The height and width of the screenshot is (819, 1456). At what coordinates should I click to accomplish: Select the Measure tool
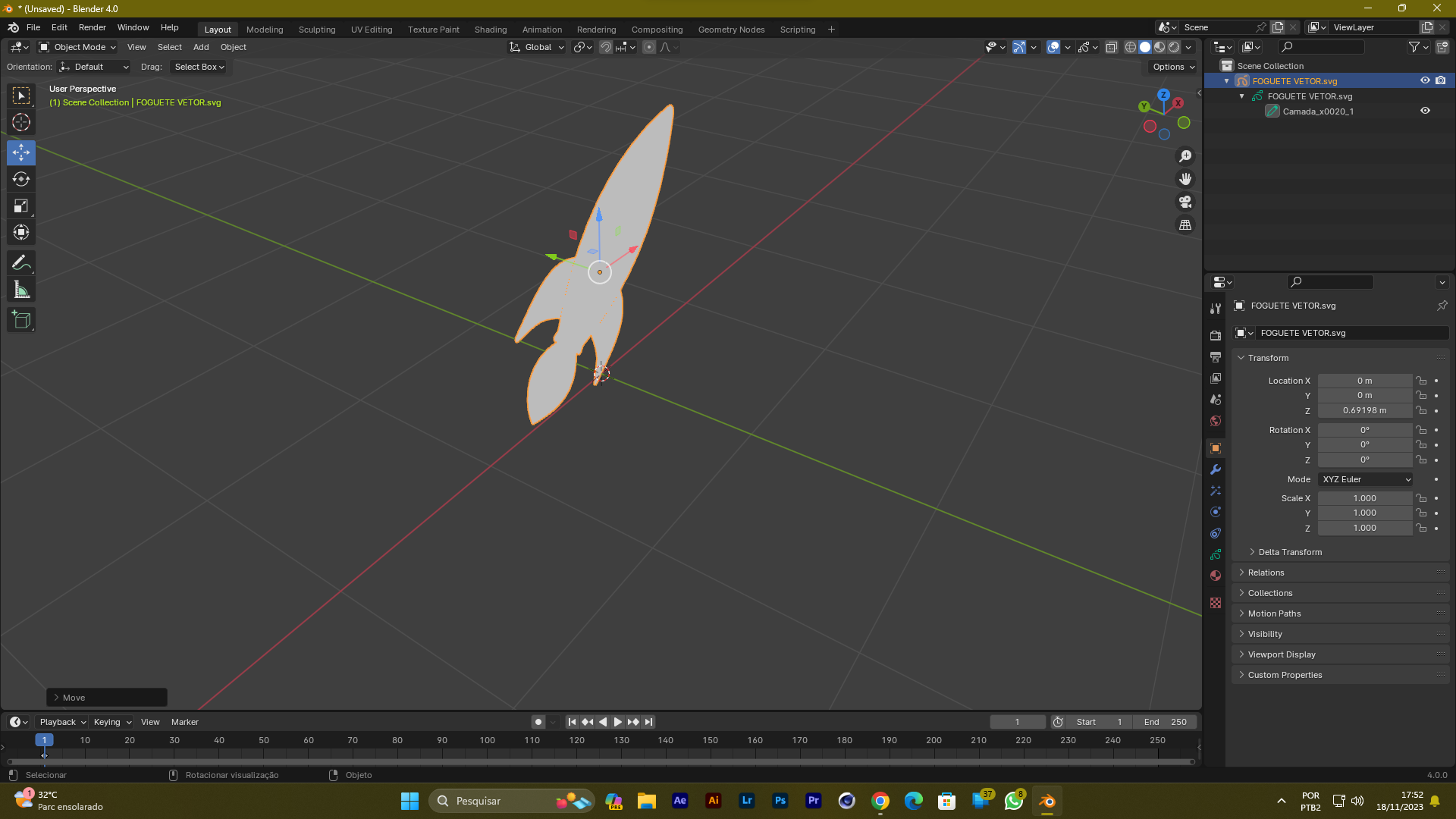coord(21,290)
